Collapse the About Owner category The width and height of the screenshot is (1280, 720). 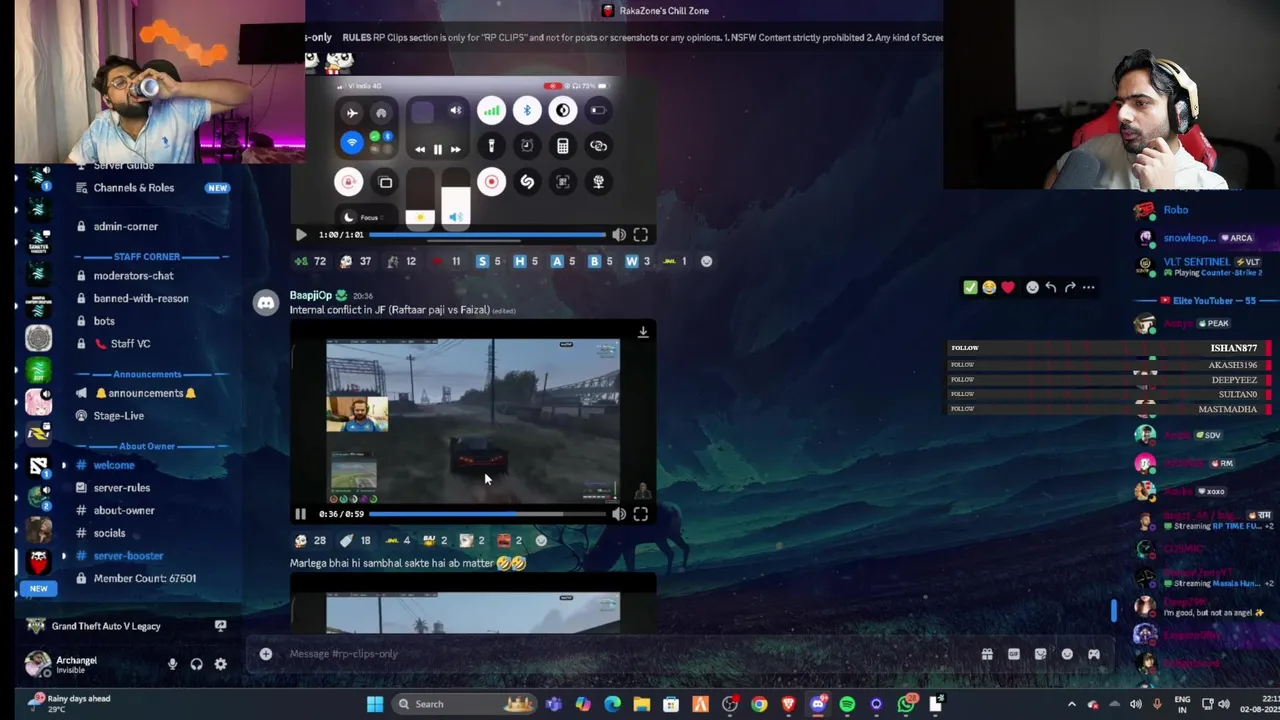[147, 446]
